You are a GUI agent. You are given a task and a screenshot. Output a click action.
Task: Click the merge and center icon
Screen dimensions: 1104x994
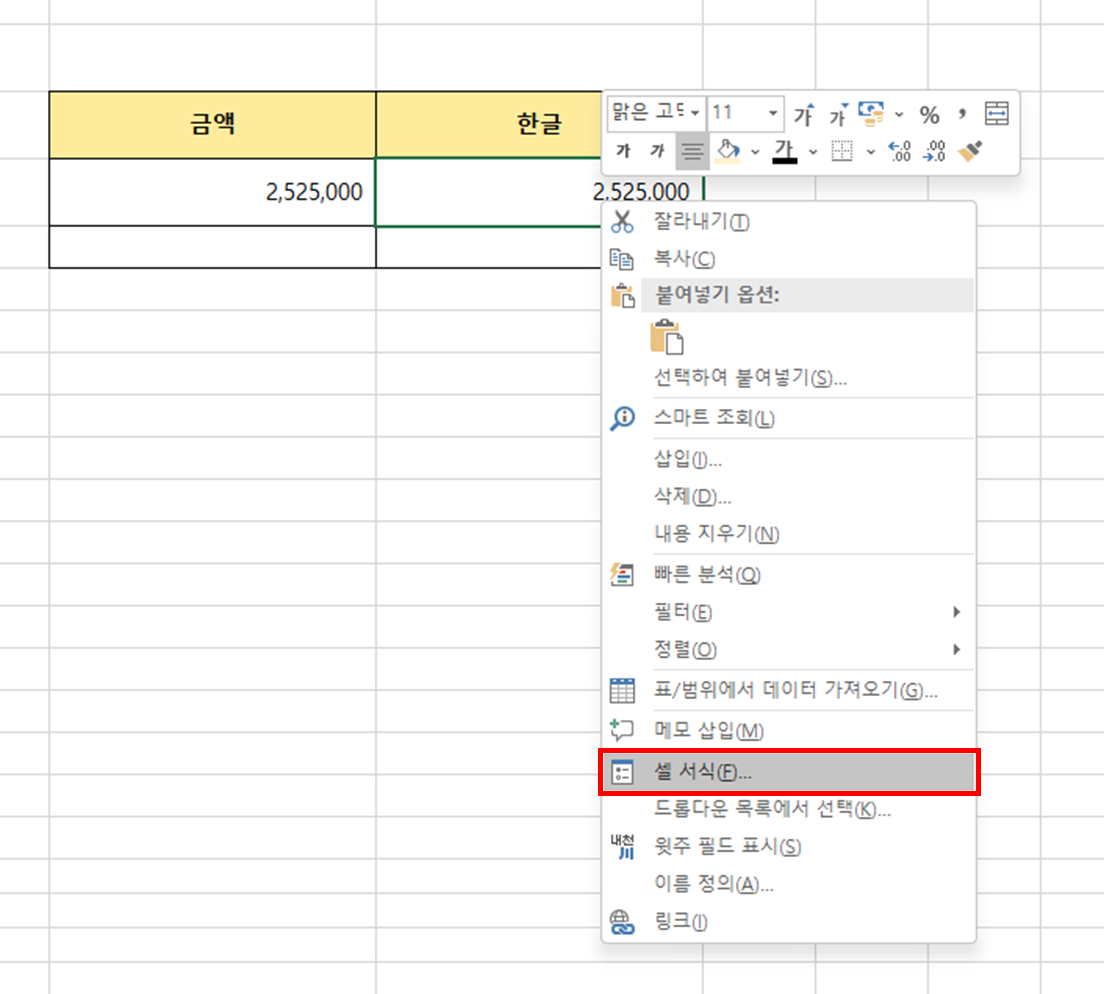click(995, 114)
